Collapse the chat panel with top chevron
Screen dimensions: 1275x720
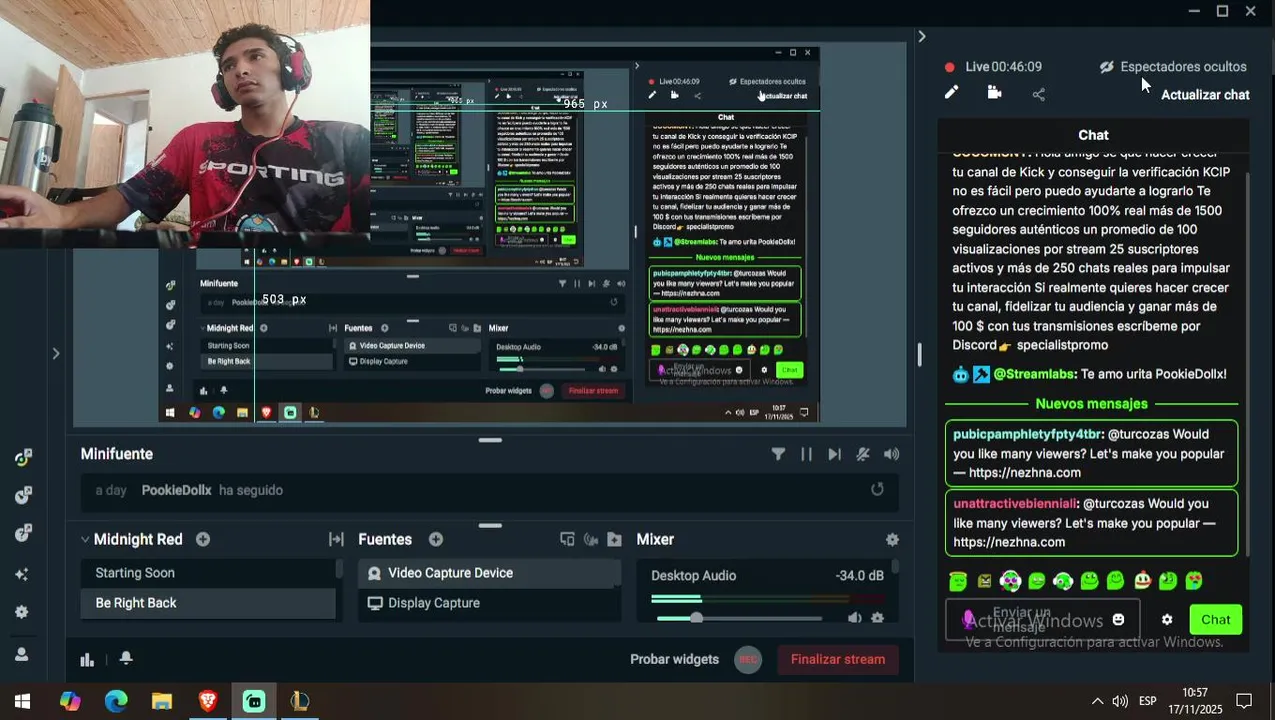921,36
